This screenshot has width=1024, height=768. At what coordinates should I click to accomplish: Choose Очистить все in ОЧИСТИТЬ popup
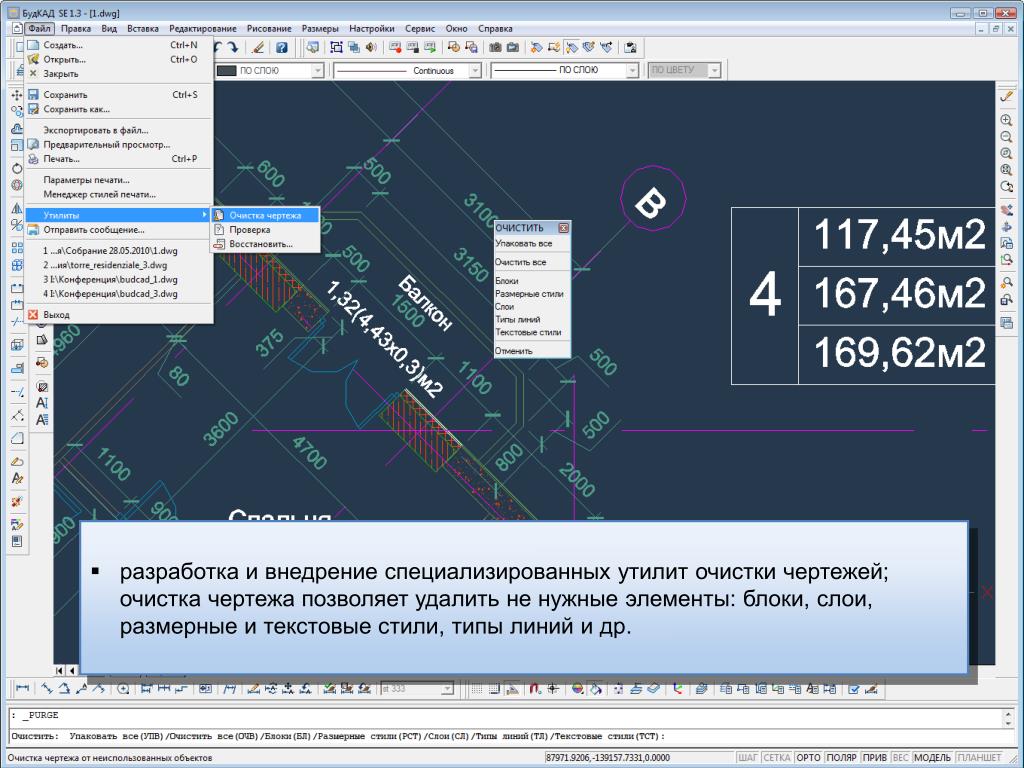(532, 262)
